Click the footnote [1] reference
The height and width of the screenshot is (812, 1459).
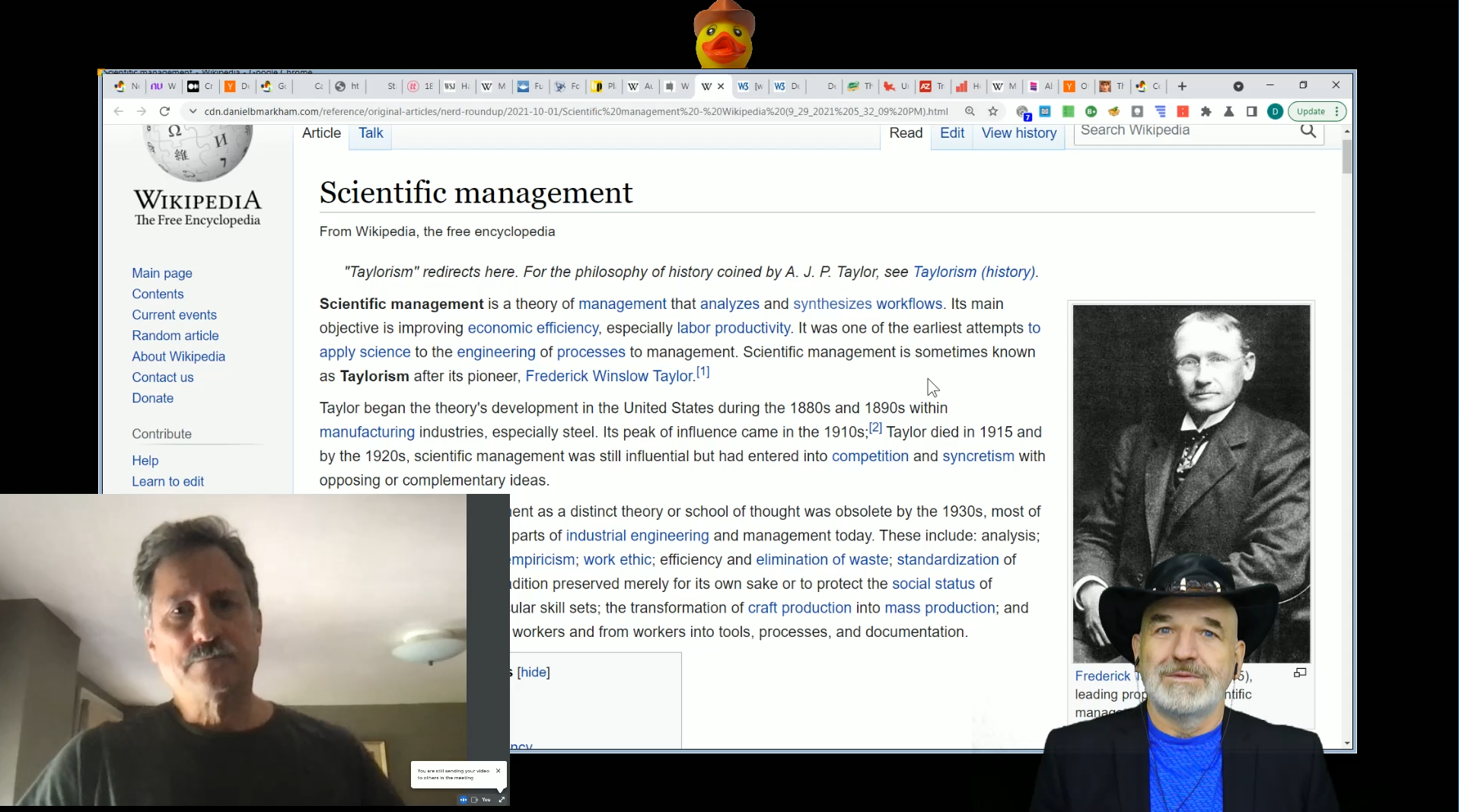point(703,372)
